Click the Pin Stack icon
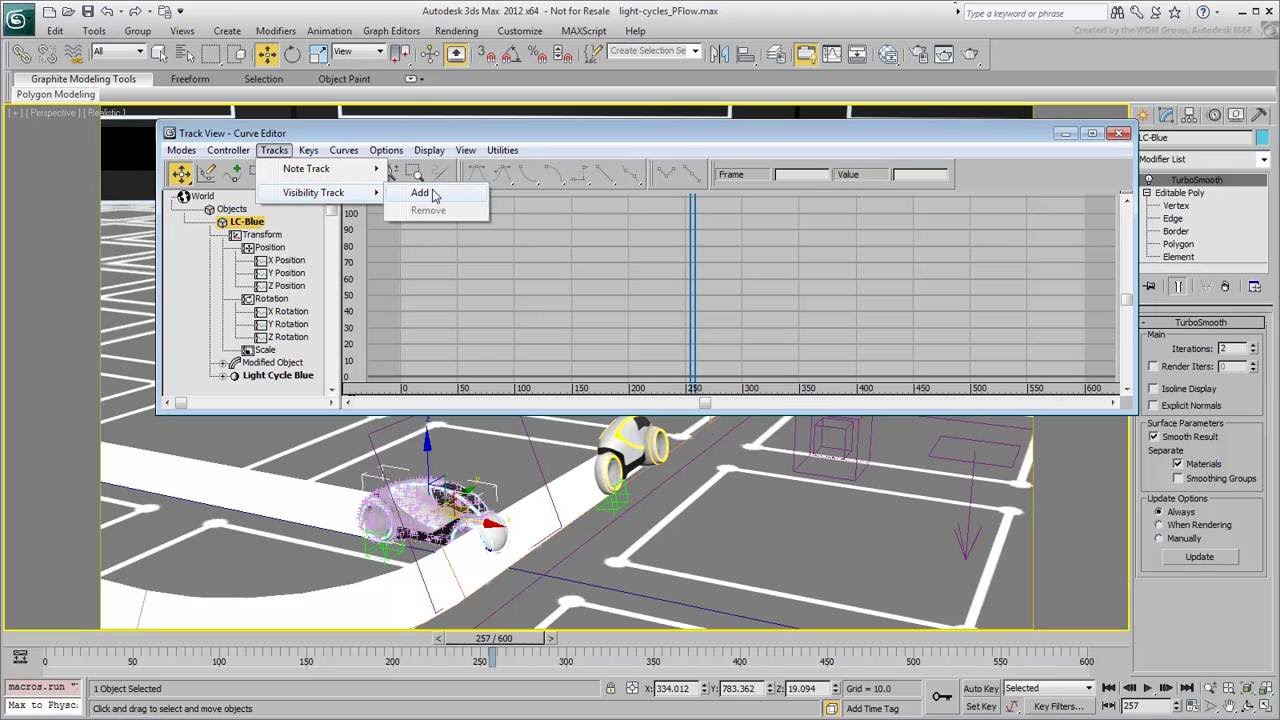Viewport: 1280px width, 720px height. point(1150,287)
